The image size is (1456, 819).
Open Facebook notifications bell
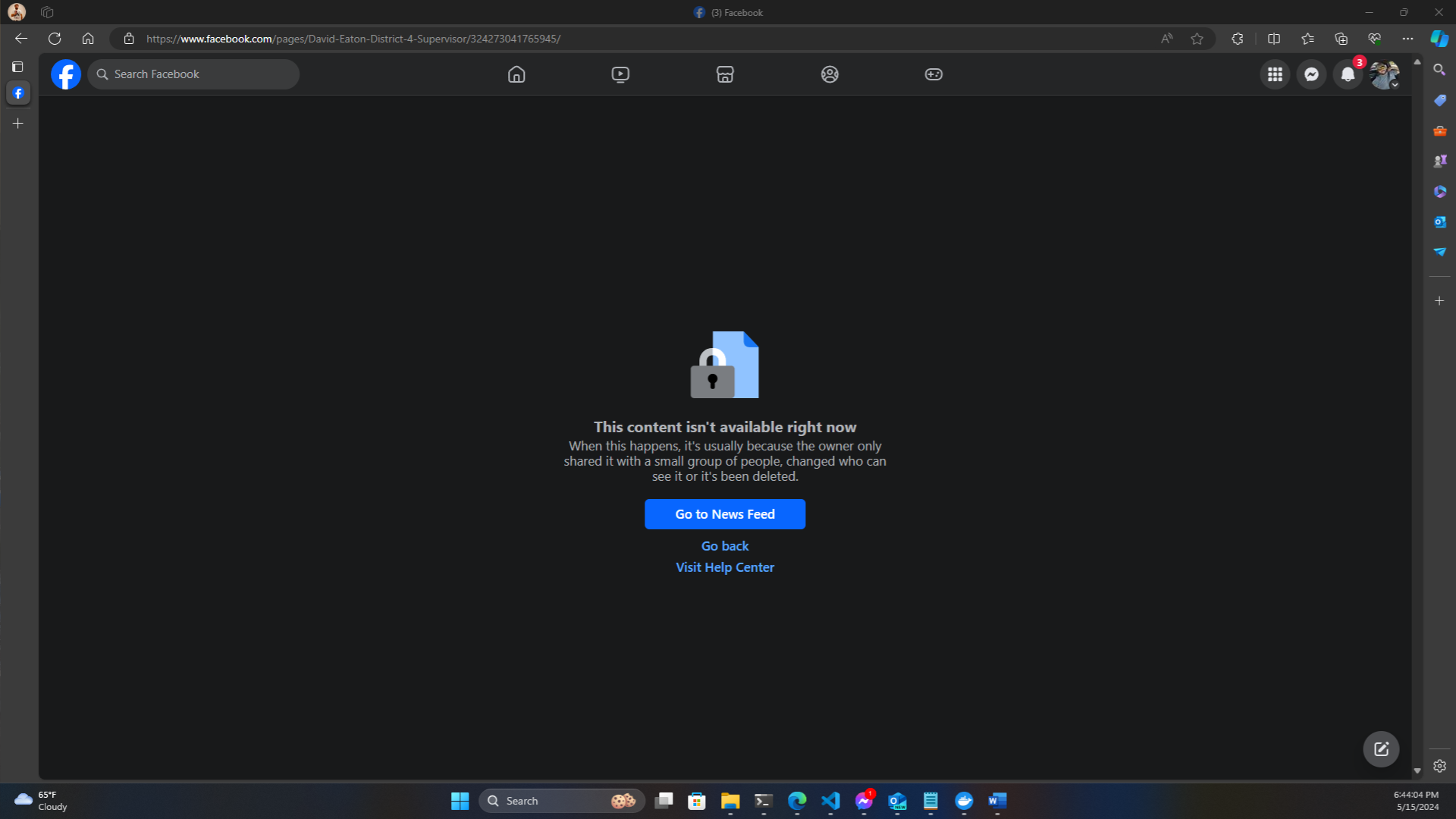[1348, 74]
